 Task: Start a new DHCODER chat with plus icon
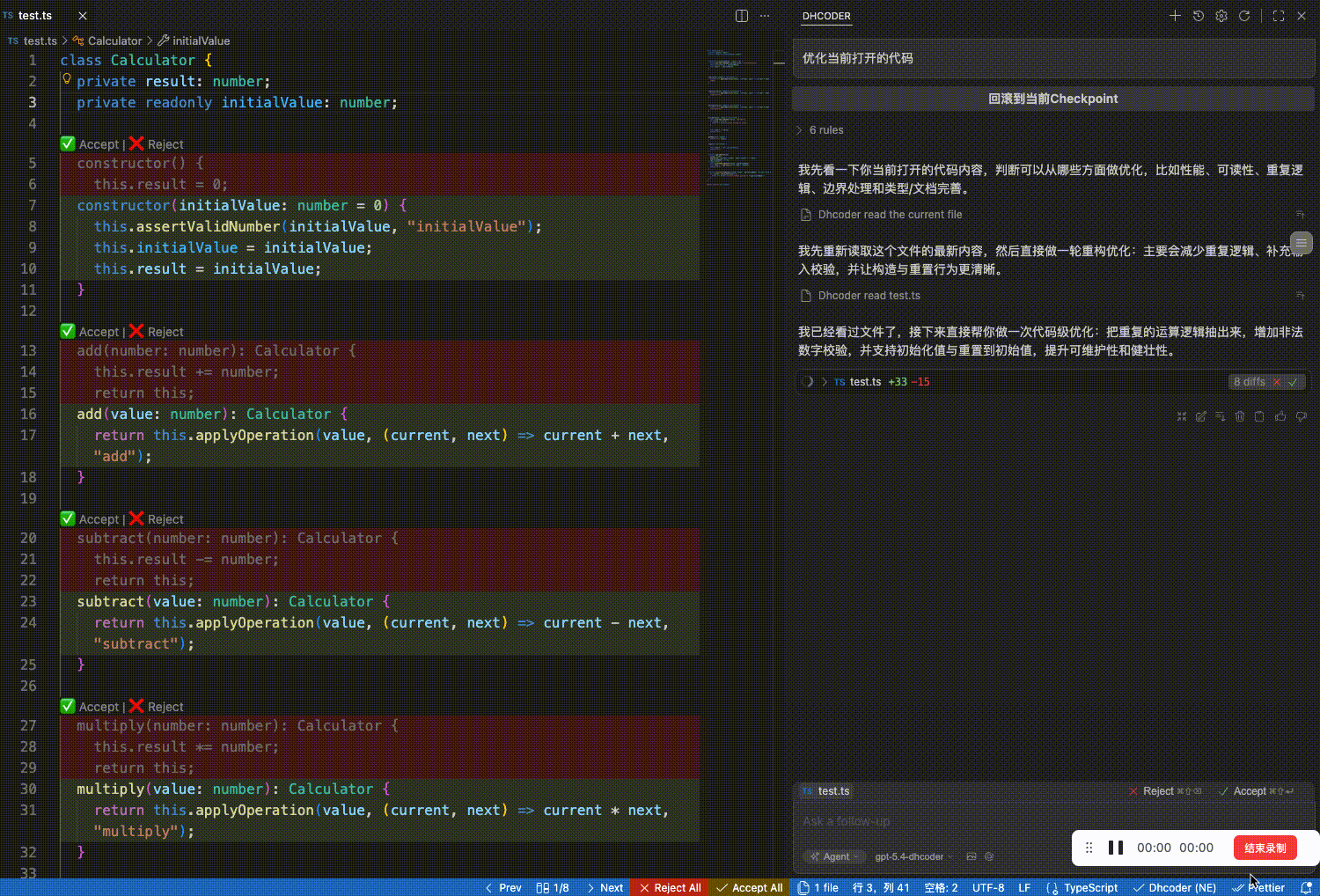(1175, 16)
